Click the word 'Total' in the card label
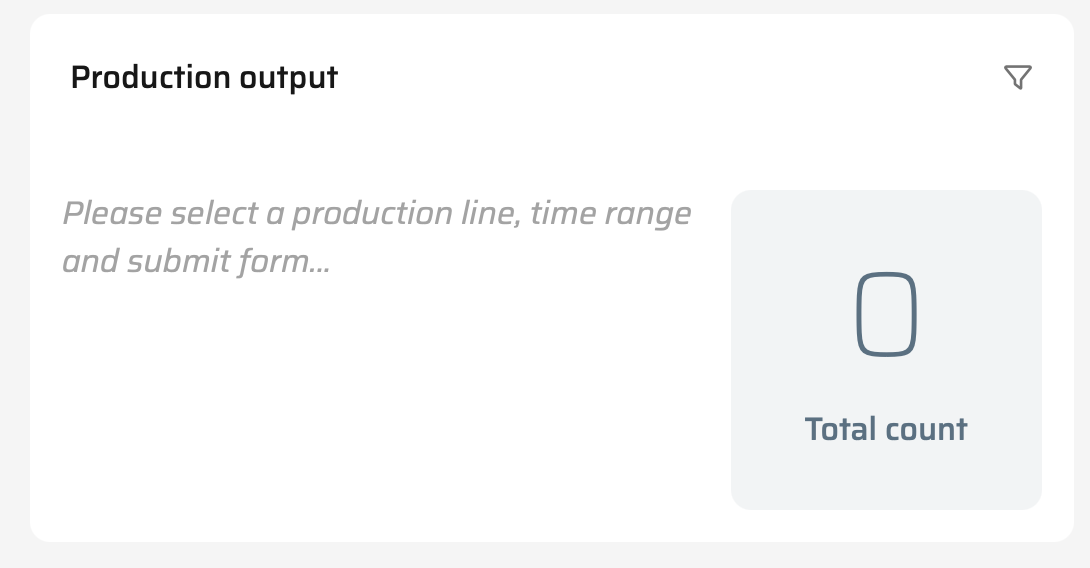The height and width of the screenshot is (568, 1090). pos(838,429)
